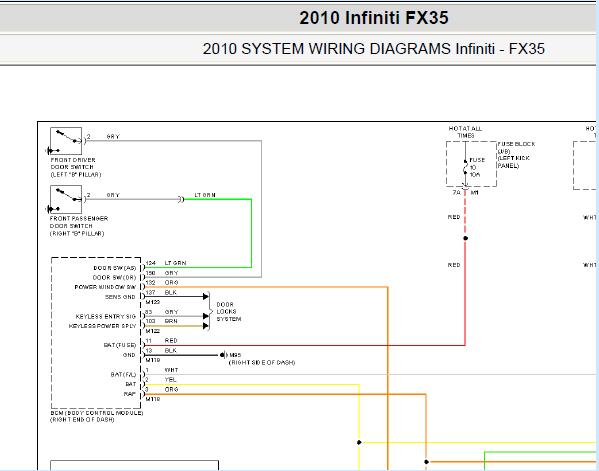Screen dimensions: 599x471
Task: Click the Front Passenger Door Switch symbol
Action: (x=66, y=199)
